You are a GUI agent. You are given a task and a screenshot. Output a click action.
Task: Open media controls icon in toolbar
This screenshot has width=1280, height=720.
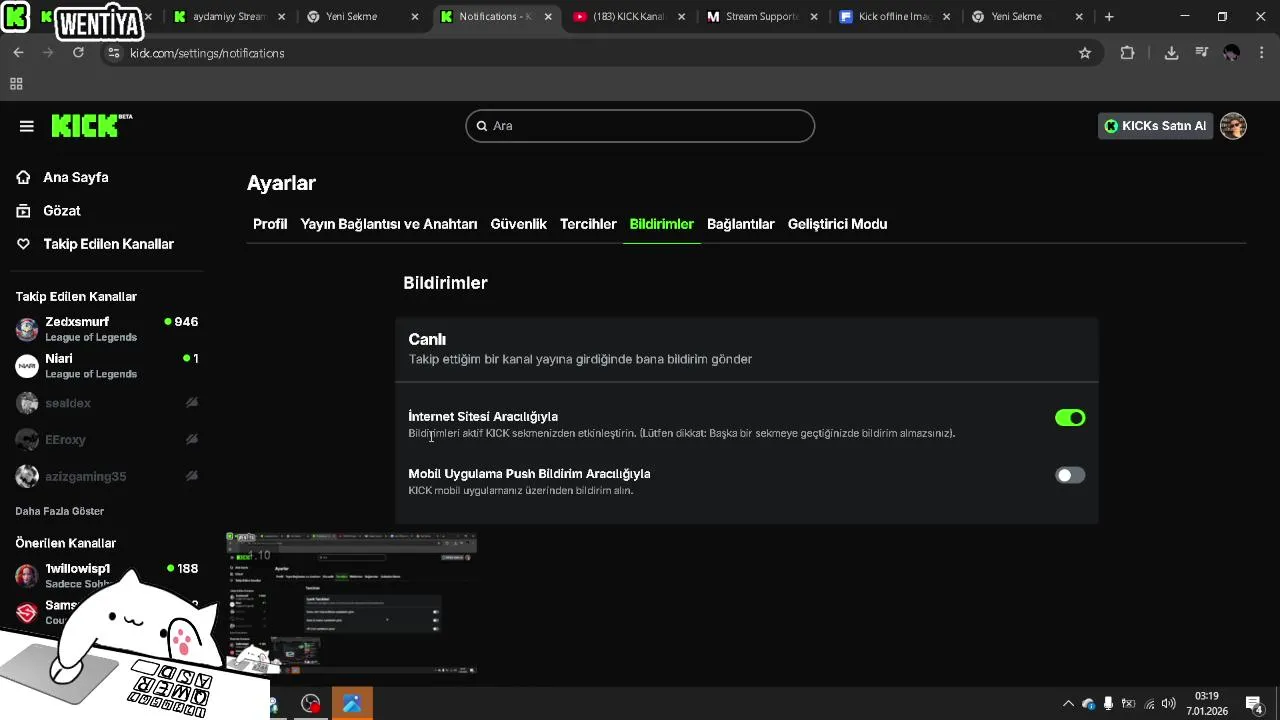pyautogui.click(x=1202, y=53)
